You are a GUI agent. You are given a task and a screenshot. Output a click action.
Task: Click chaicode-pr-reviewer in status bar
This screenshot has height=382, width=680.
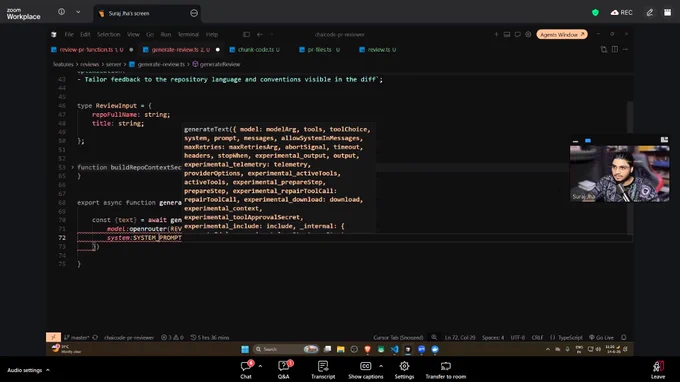129,337
